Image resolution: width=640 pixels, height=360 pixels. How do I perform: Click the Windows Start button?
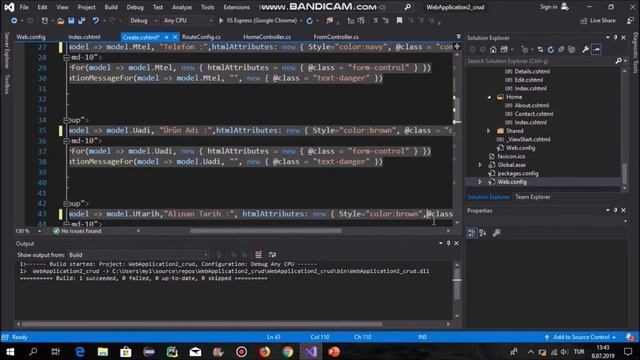[x=10, y=352]
